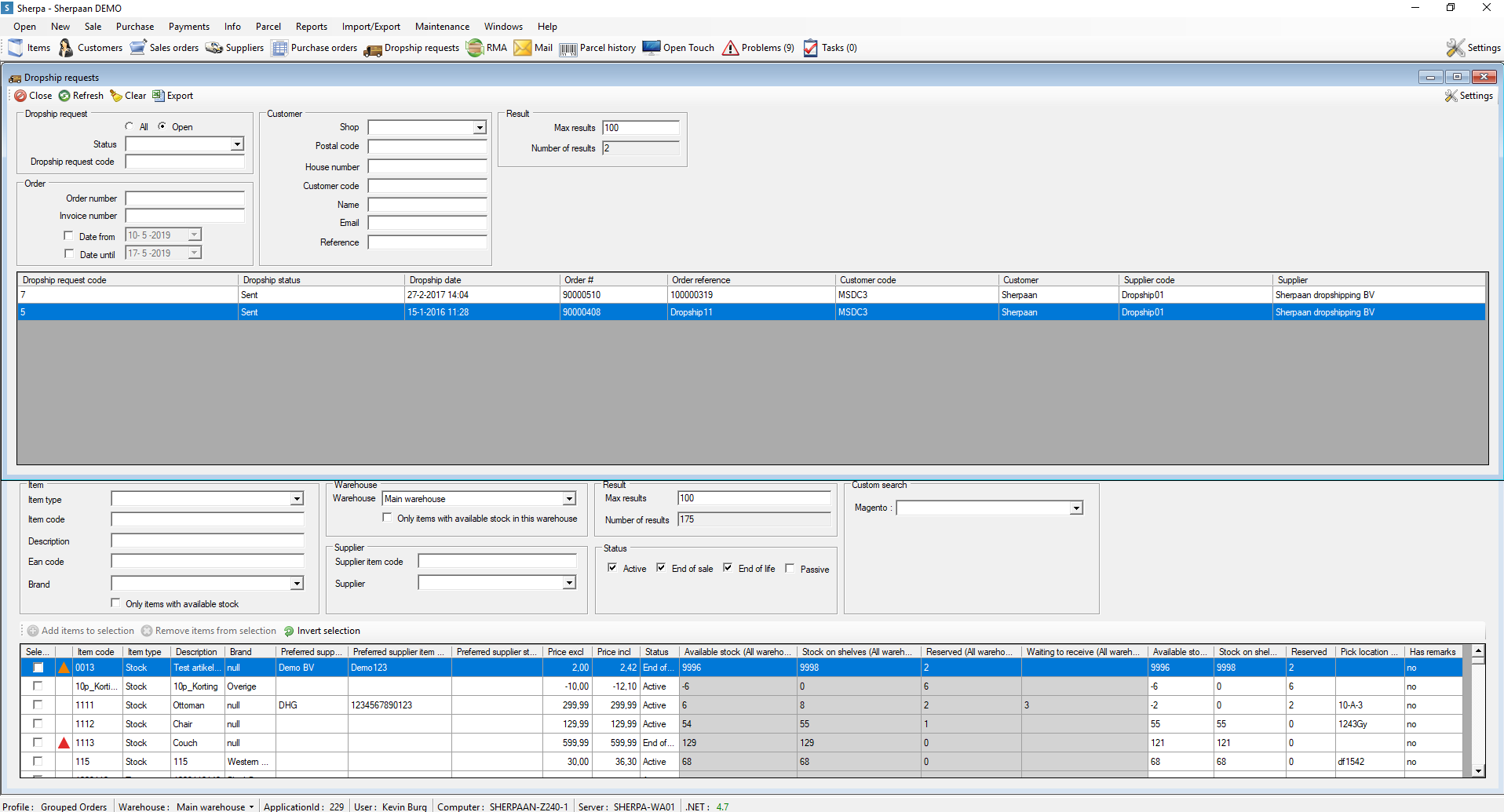The height and width of the screenshot is (812, 1504).
Task: Click the Parcel history barcode icon
Action: pos(568,49)
